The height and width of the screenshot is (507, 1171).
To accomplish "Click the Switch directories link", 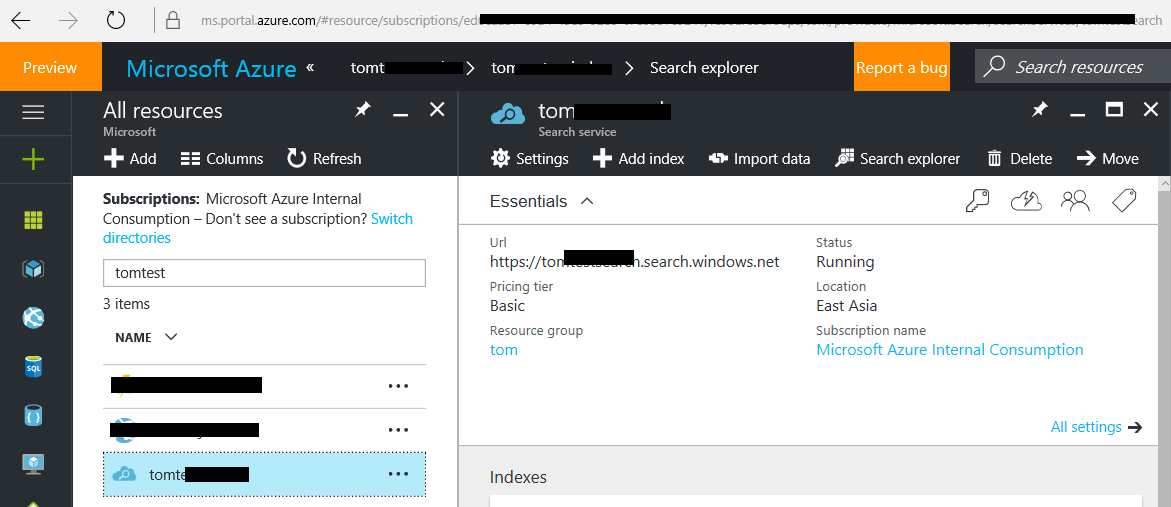I will click(391, 219).
